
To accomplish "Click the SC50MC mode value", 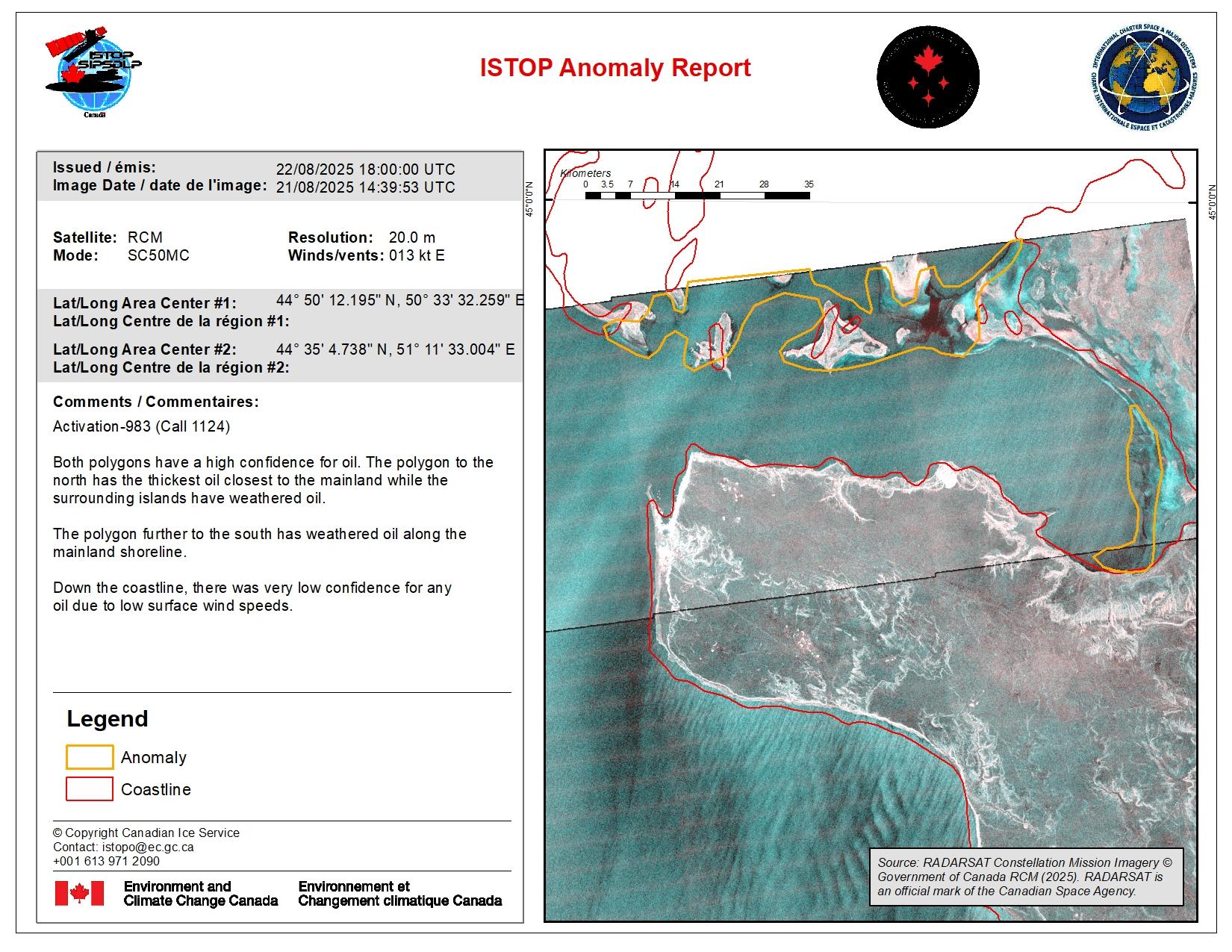I will pos(158,255).
